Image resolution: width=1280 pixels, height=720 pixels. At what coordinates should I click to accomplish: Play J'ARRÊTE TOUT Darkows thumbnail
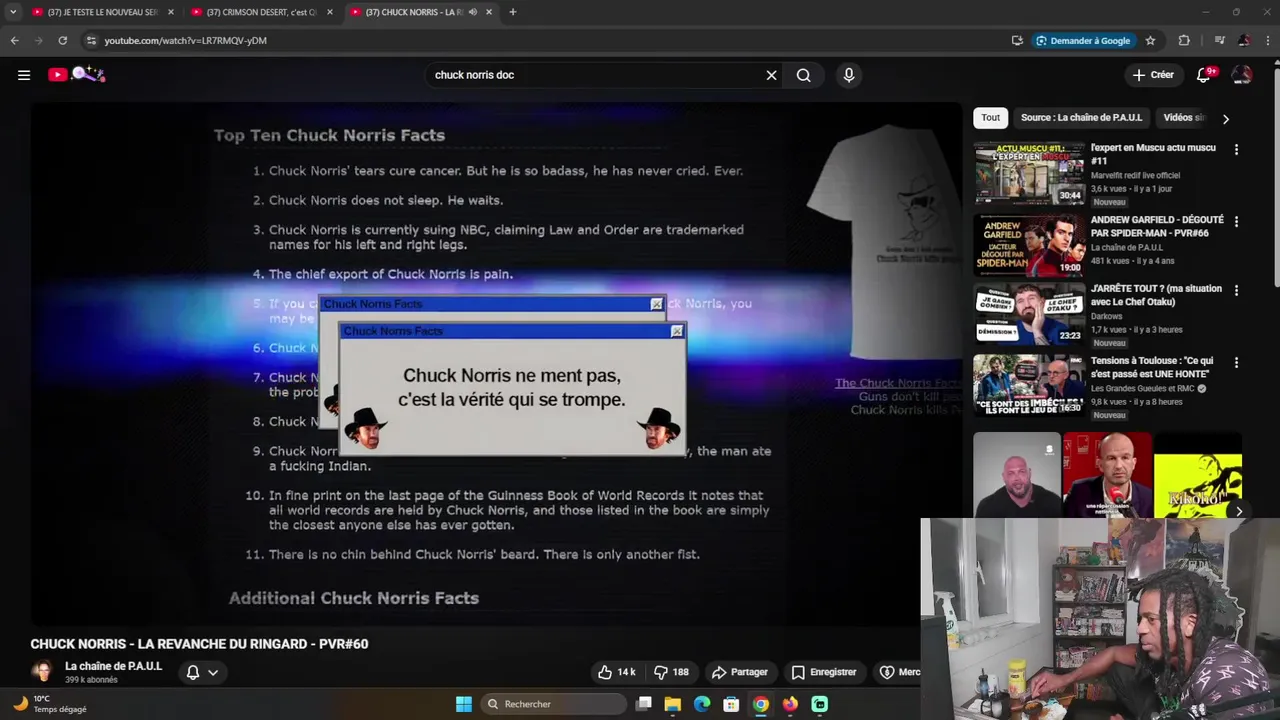point(1029,314)
